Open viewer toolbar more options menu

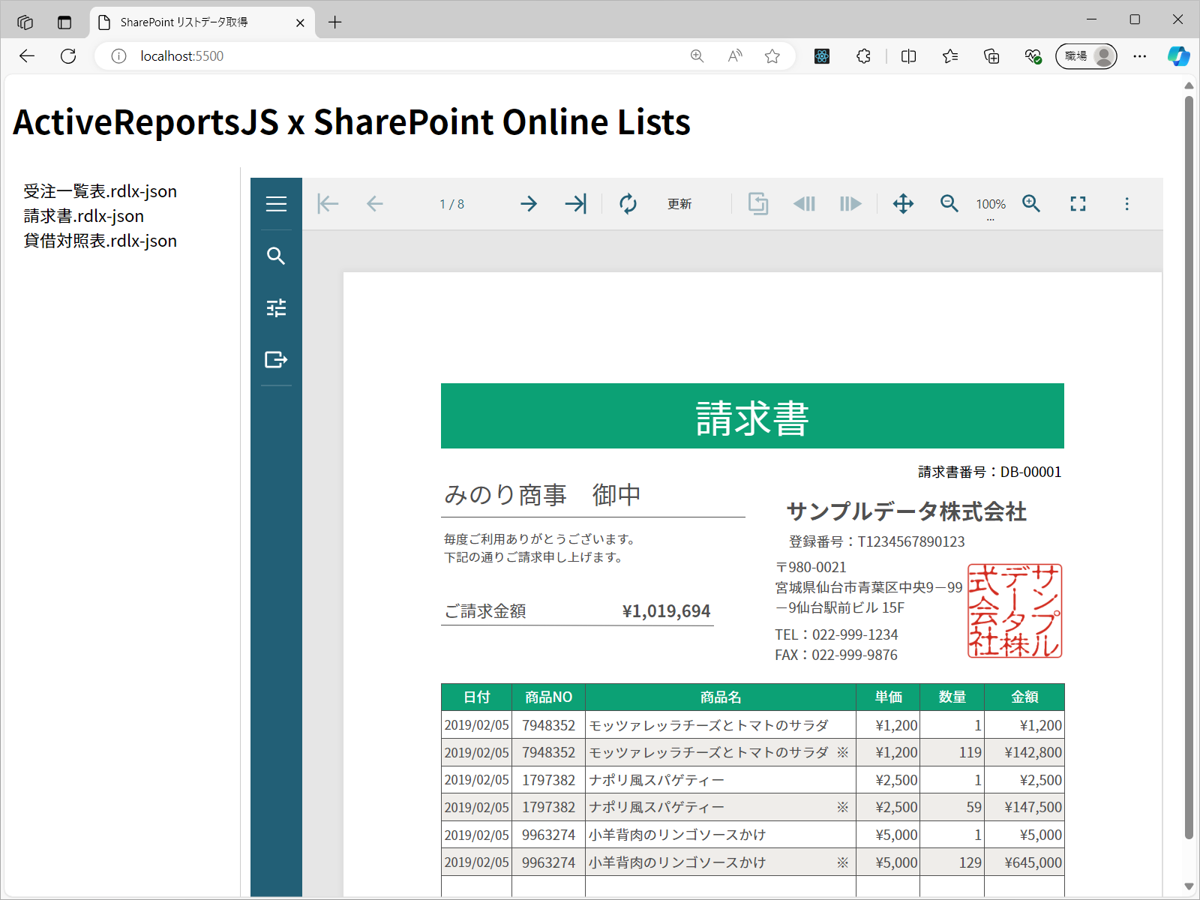point(1127,204)
